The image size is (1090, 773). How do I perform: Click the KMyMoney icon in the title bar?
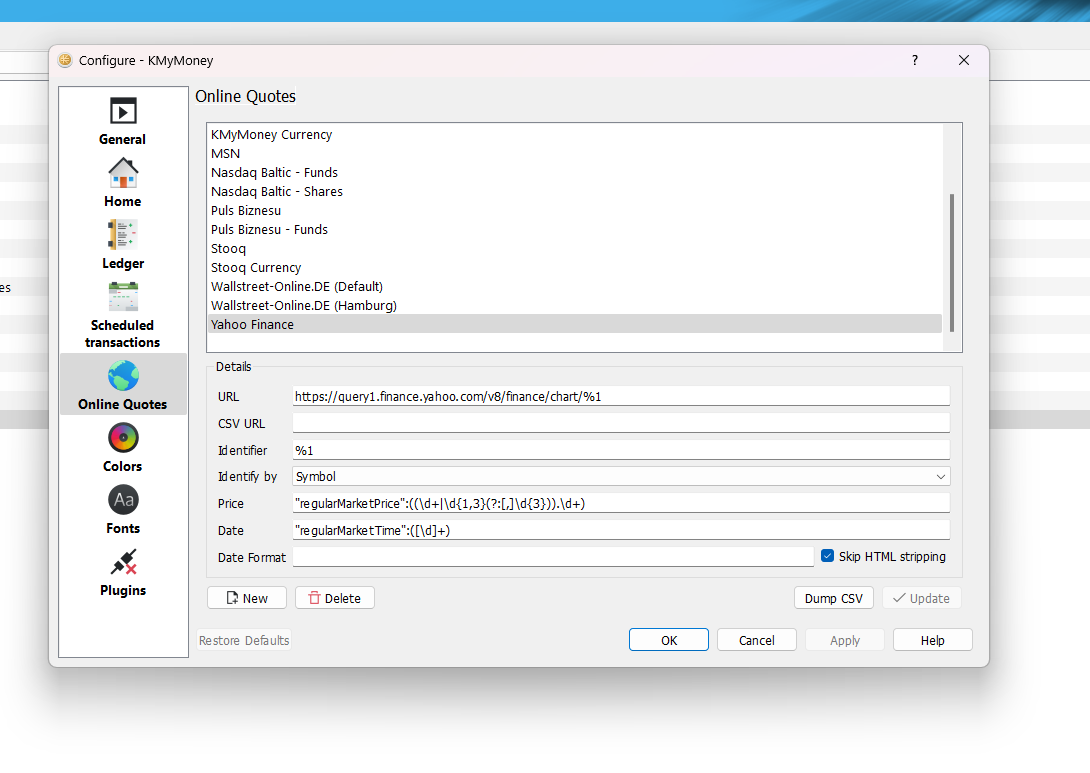pyautogui.click(x=65, y=60)
